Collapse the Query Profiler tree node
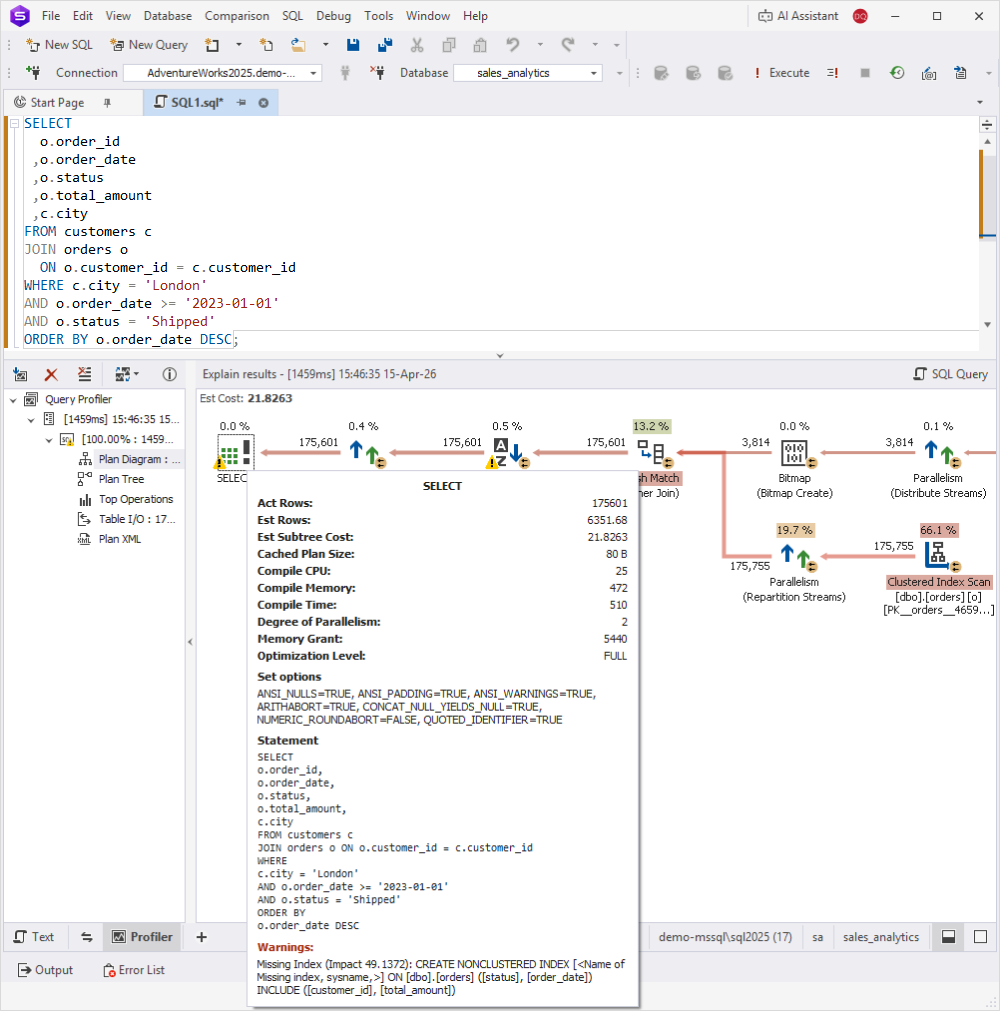 coord(13,400)
